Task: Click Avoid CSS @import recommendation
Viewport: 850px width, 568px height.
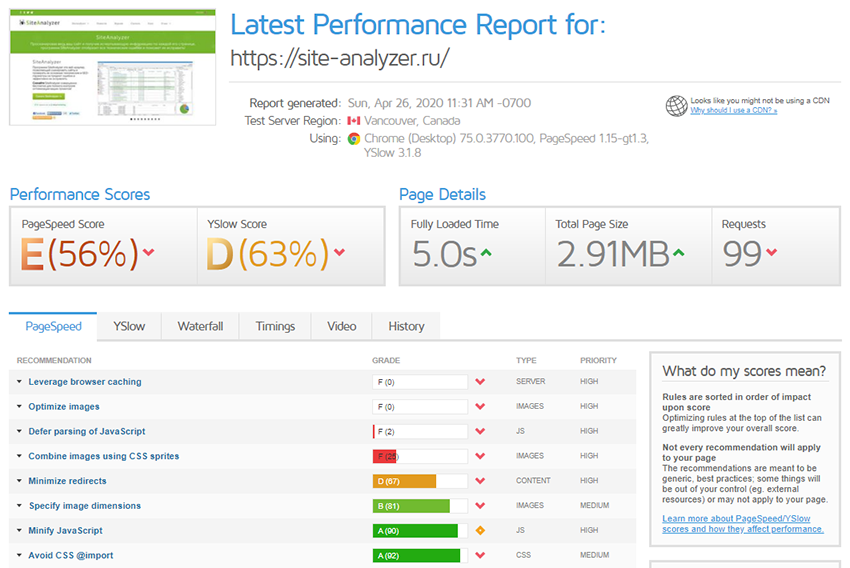Action: point(70,556)
